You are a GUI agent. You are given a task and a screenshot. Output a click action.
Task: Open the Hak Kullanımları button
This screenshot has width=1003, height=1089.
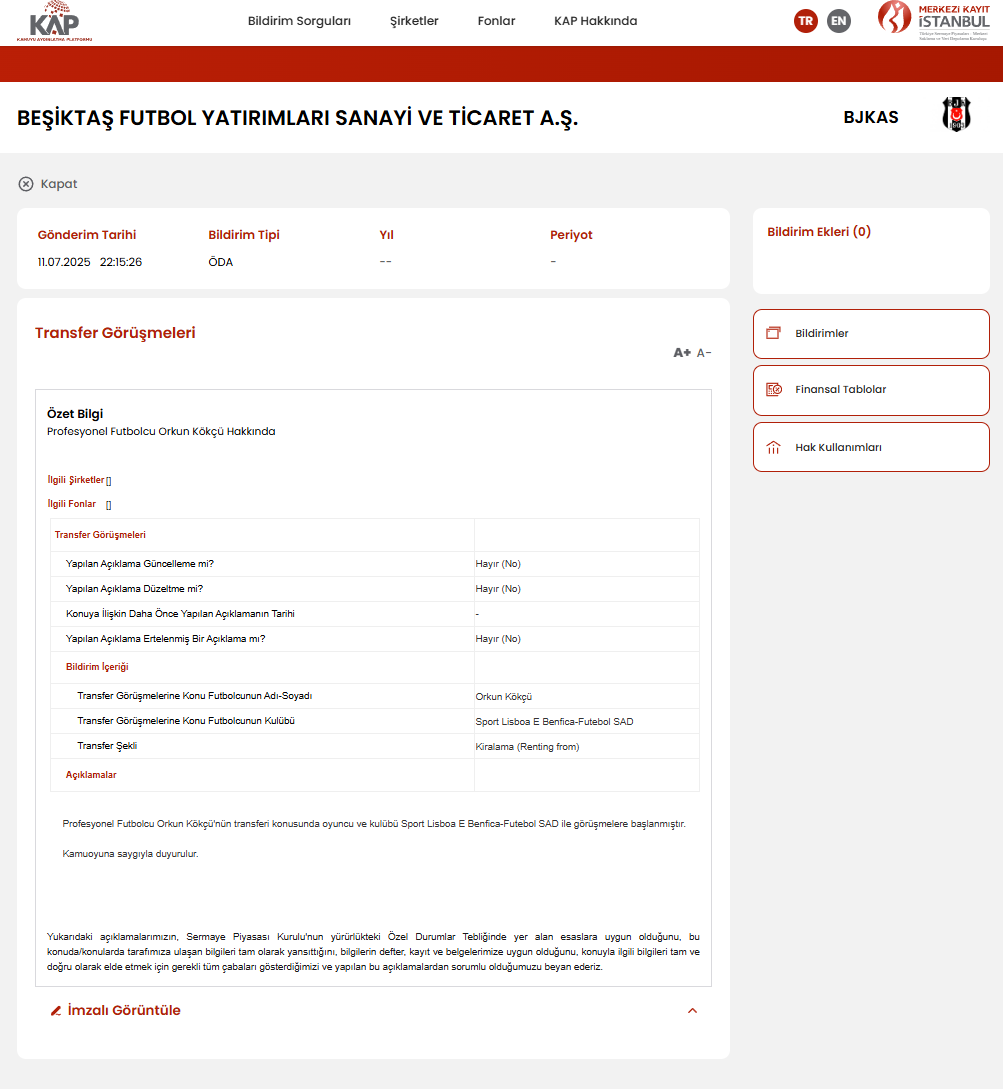point(871,447)
